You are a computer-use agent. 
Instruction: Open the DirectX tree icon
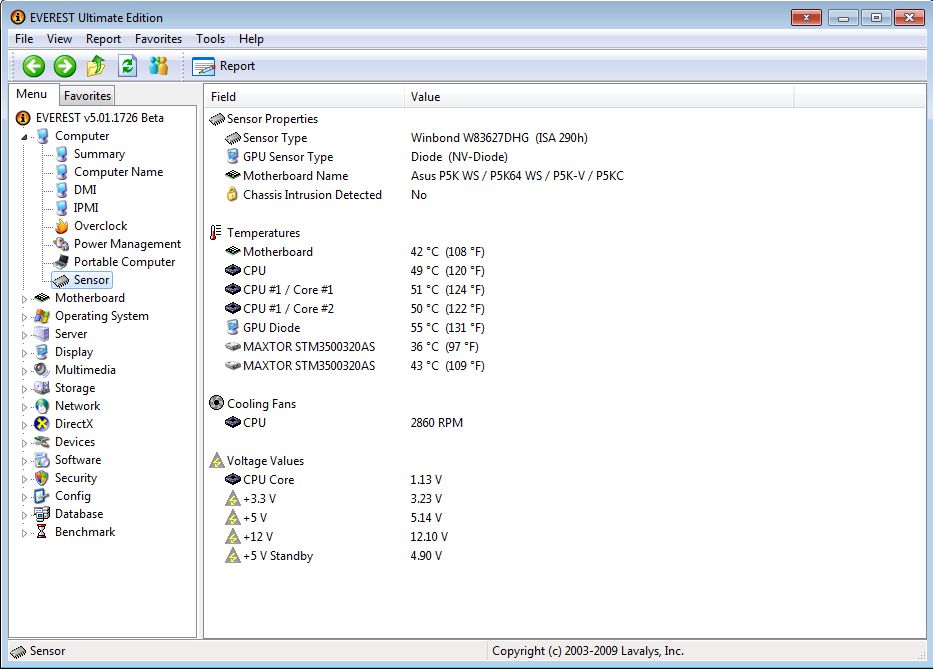[42, 424]
